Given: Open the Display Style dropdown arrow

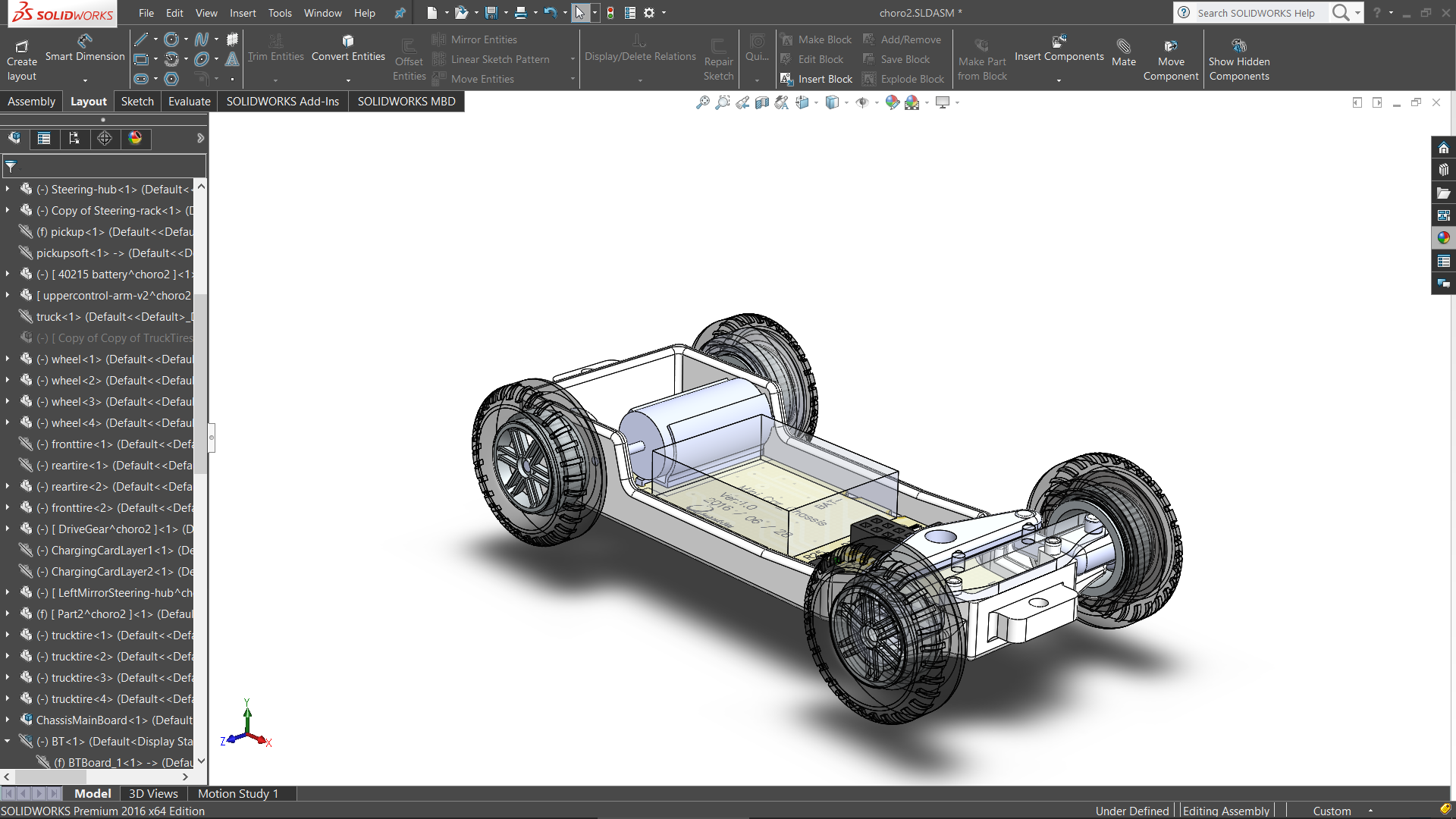Looking at the screenshot, I should (x=846, y=103).
